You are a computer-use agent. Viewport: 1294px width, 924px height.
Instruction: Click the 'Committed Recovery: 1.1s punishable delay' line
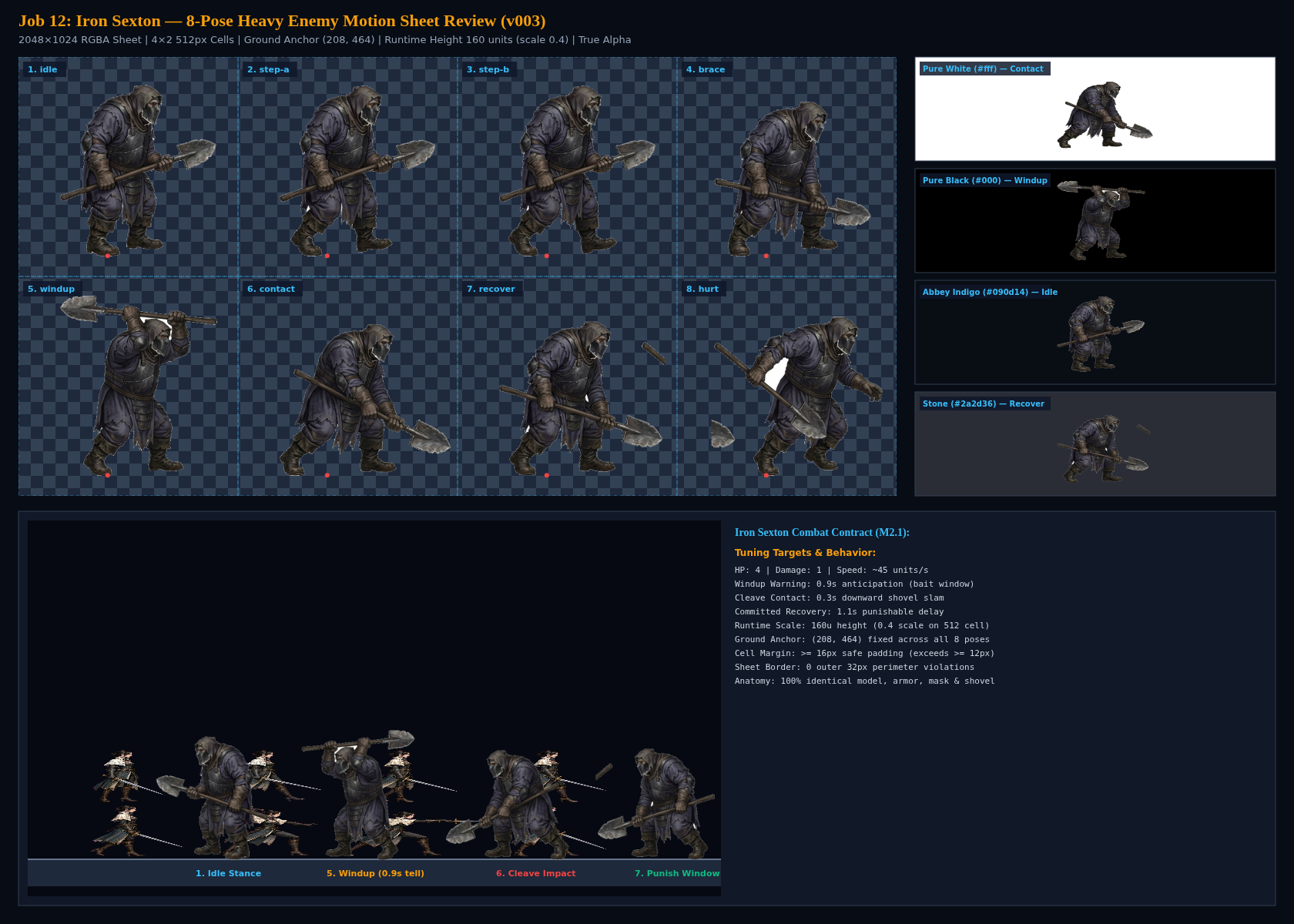[x=839, y=611]
